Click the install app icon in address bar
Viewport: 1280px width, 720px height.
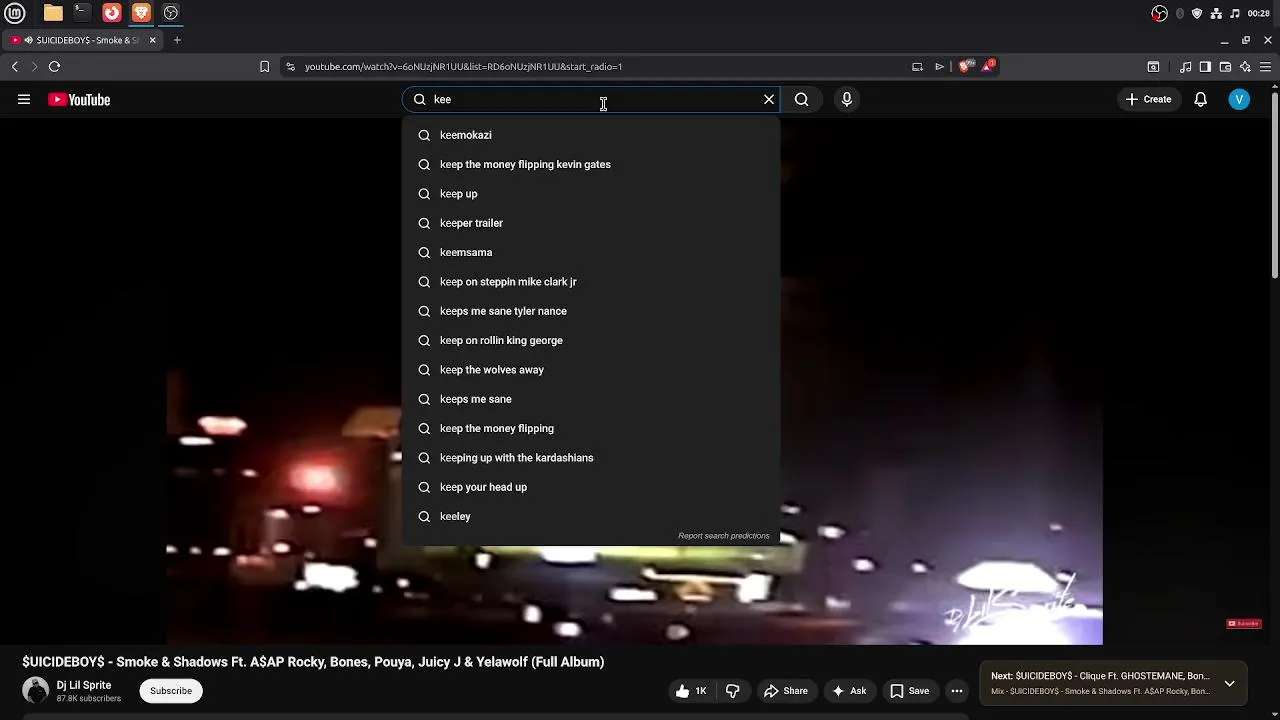[917, 67]
